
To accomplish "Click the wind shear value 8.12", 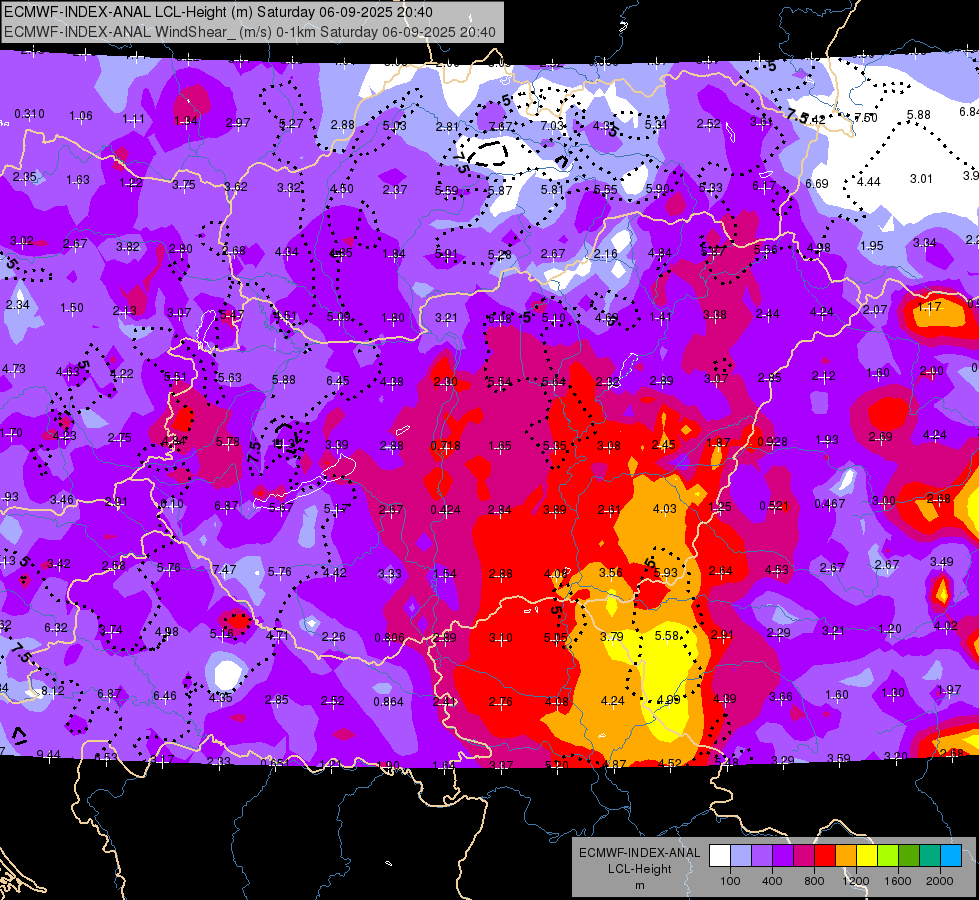I will [52, 690].
